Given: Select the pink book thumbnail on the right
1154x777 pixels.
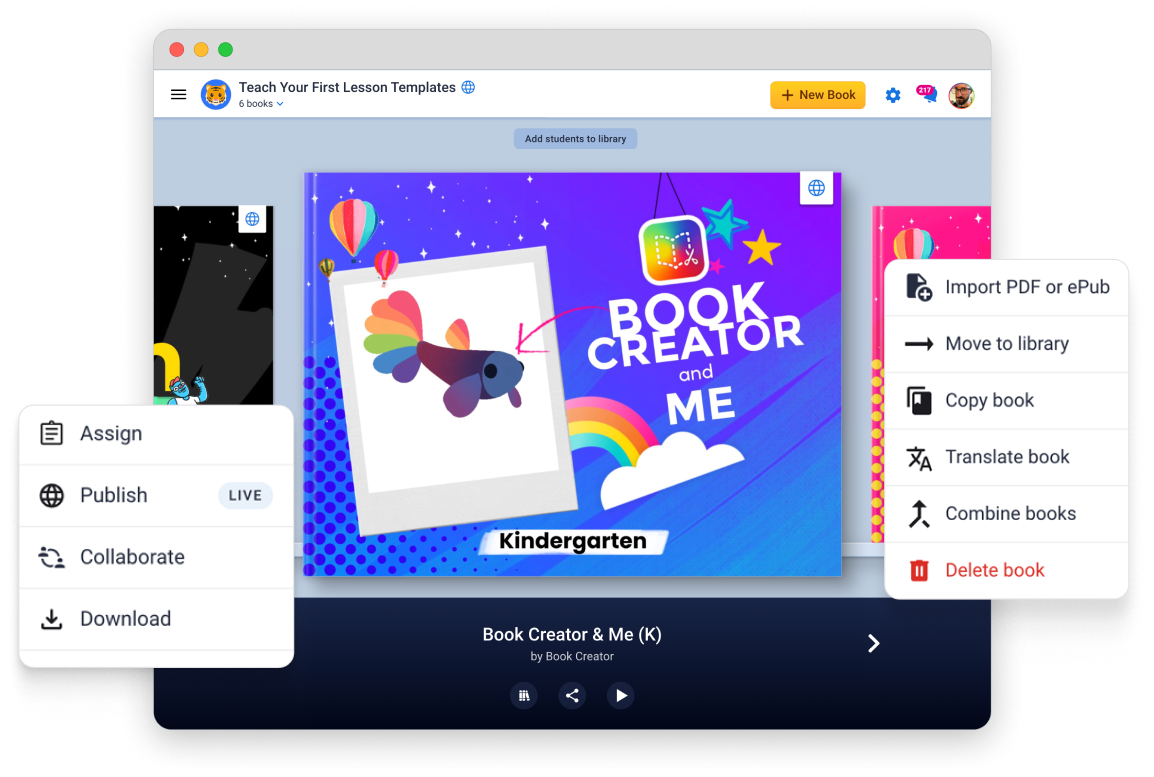Looking at the screenshot, I should [x=931, y=233].
